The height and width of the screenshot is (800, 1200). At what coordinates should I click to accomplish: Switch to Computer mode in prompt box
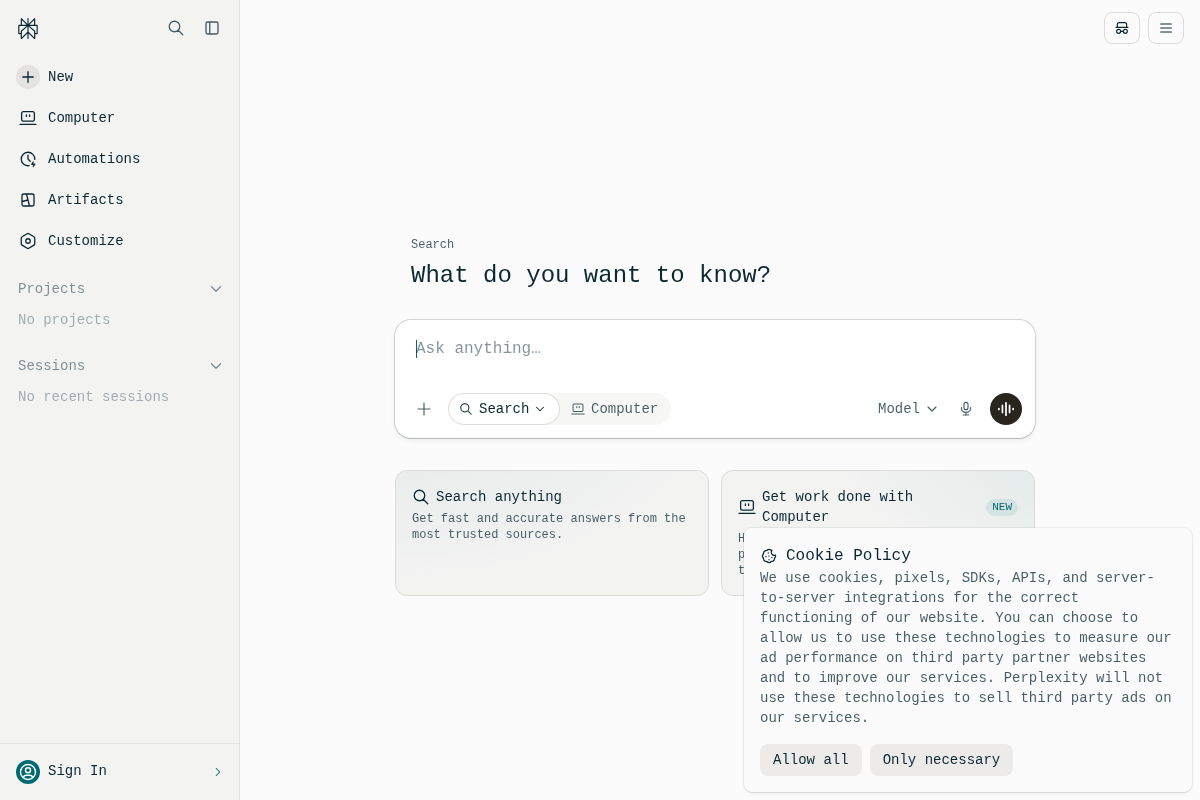tap(615, 409)
